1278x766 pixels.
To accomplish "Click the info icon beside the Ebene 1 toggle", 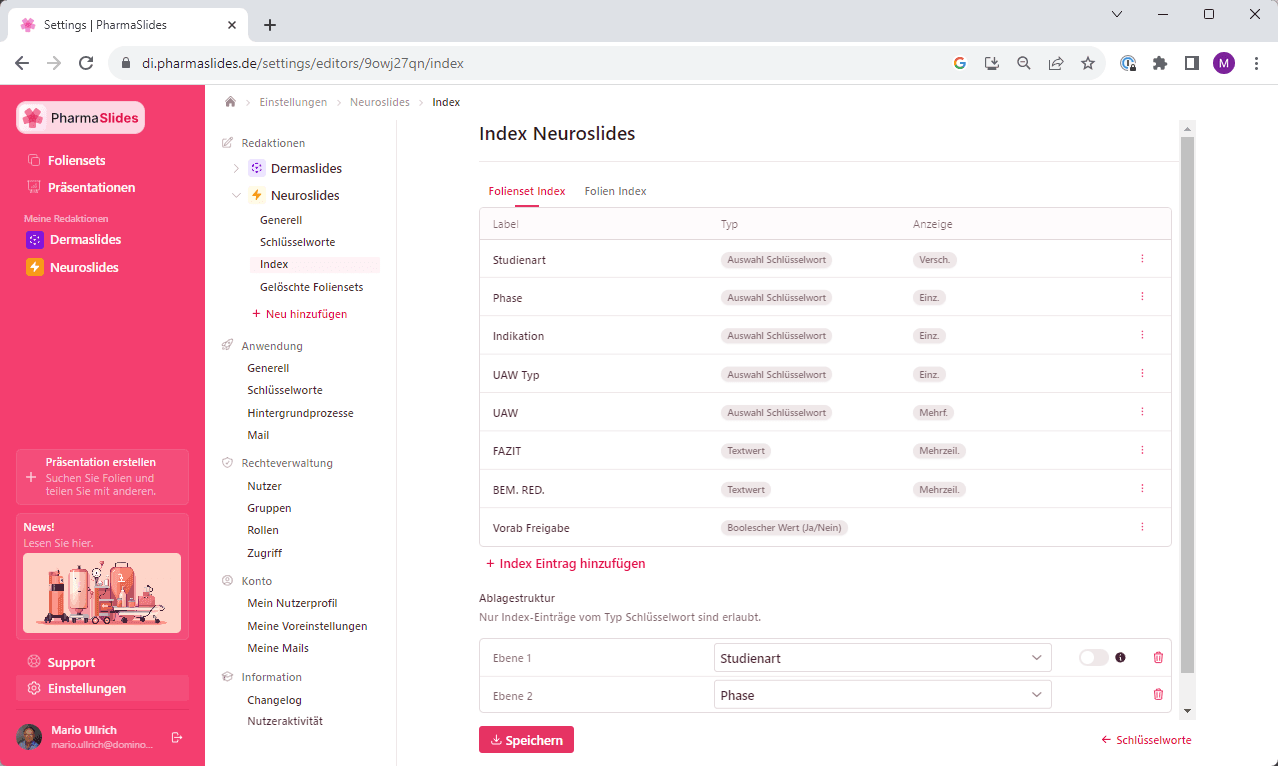I will [x=1120, y=657].
